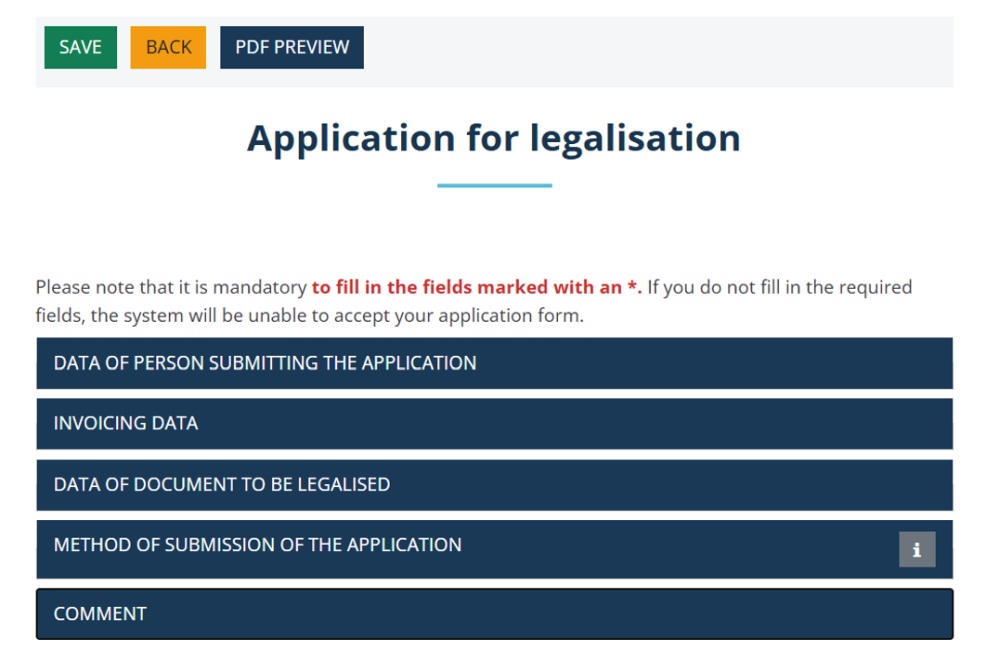
Task: Toggle the DATA OF DOCUMENT TO BE LEGALISED panel
Action: point(494,485)
